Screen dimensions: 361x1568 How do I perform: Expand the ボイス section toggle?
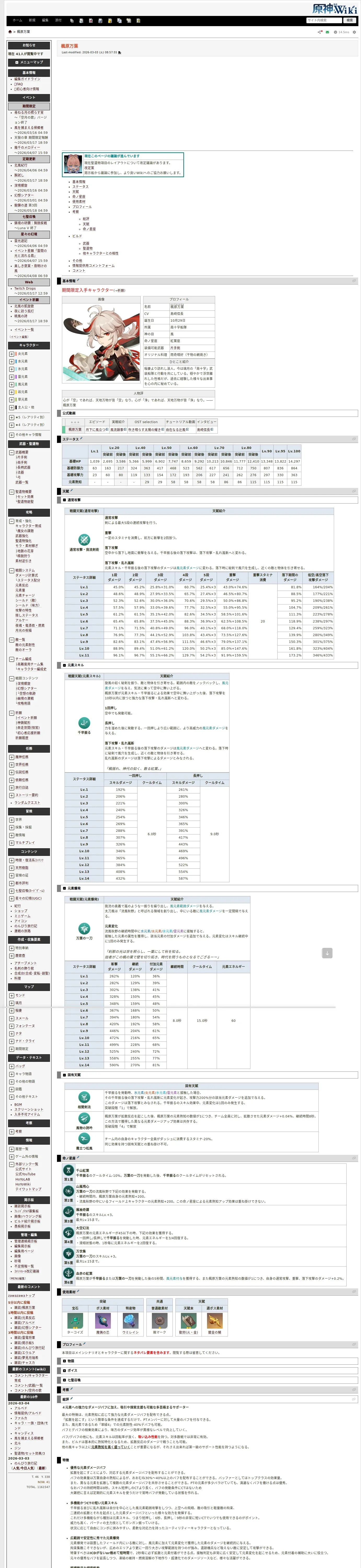point(65,1370)
